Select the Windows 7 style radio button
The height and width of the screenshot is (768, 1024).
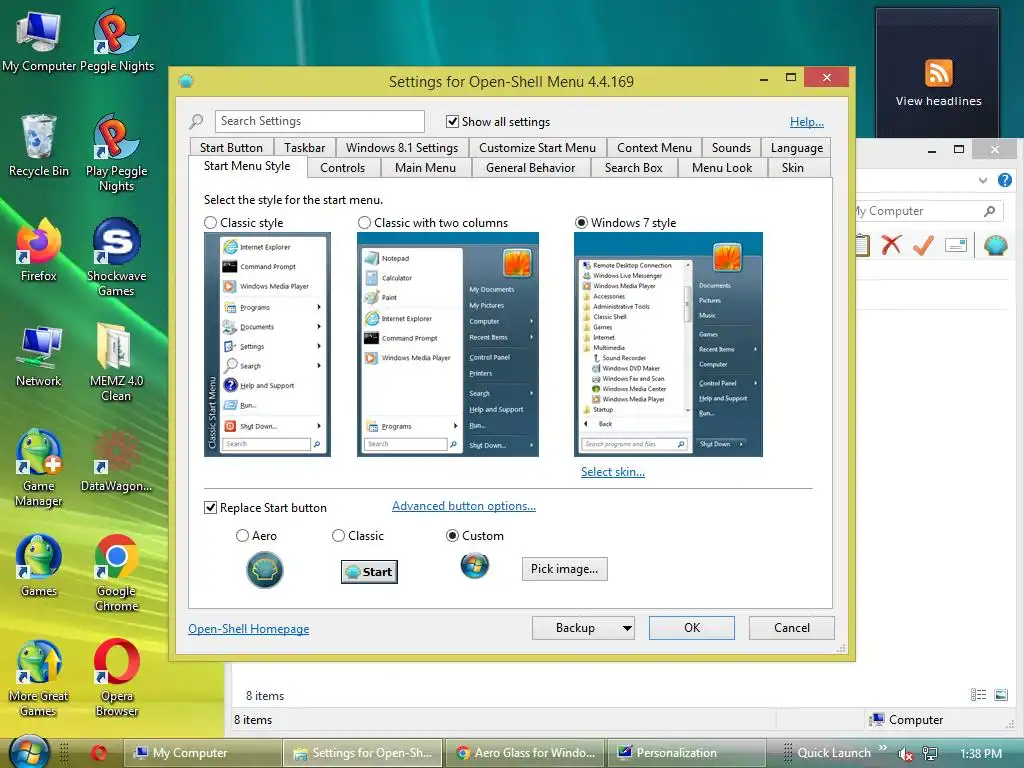tap(581, 223)
